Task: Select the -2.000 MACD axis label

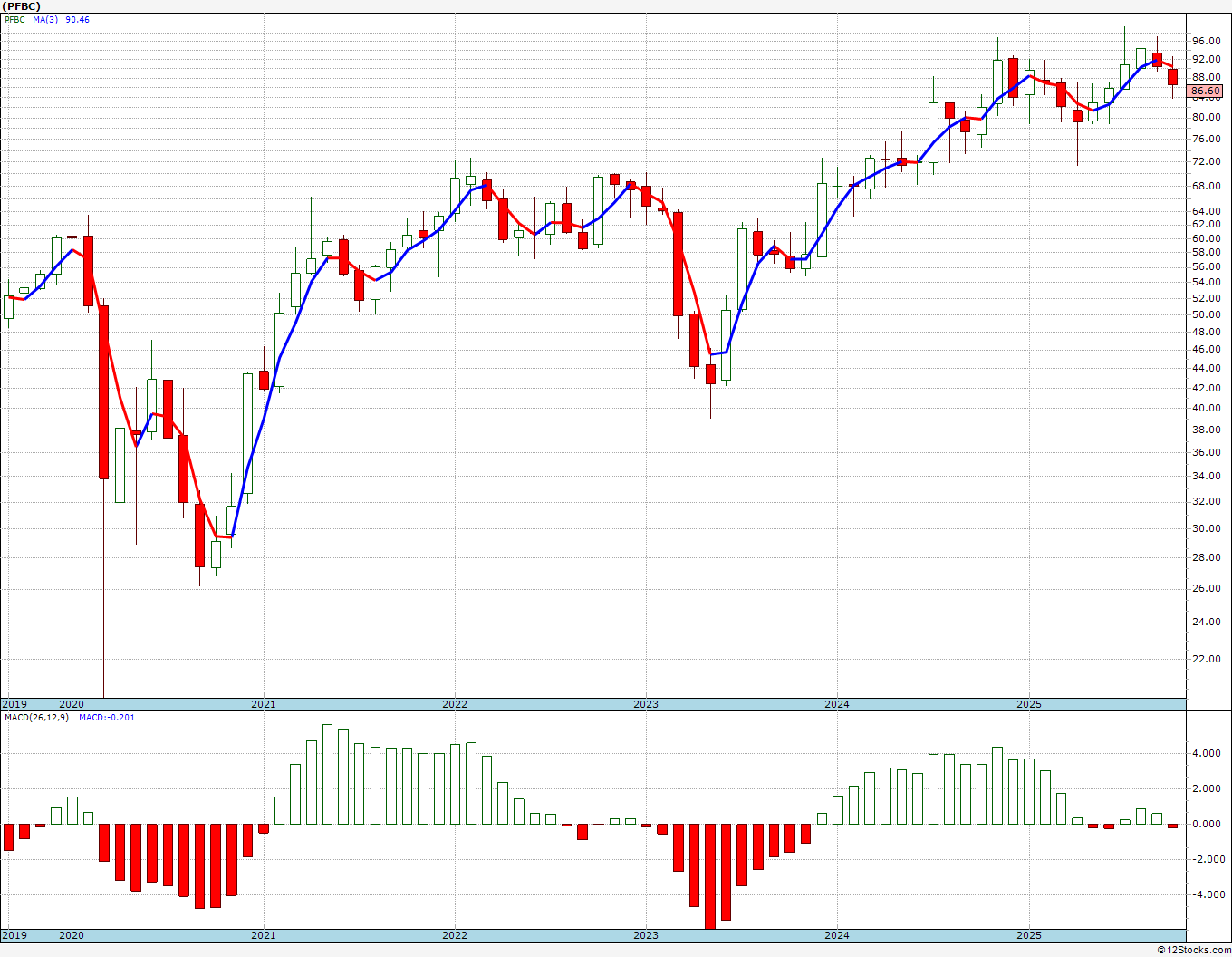Action: (x=1208, y=859)
